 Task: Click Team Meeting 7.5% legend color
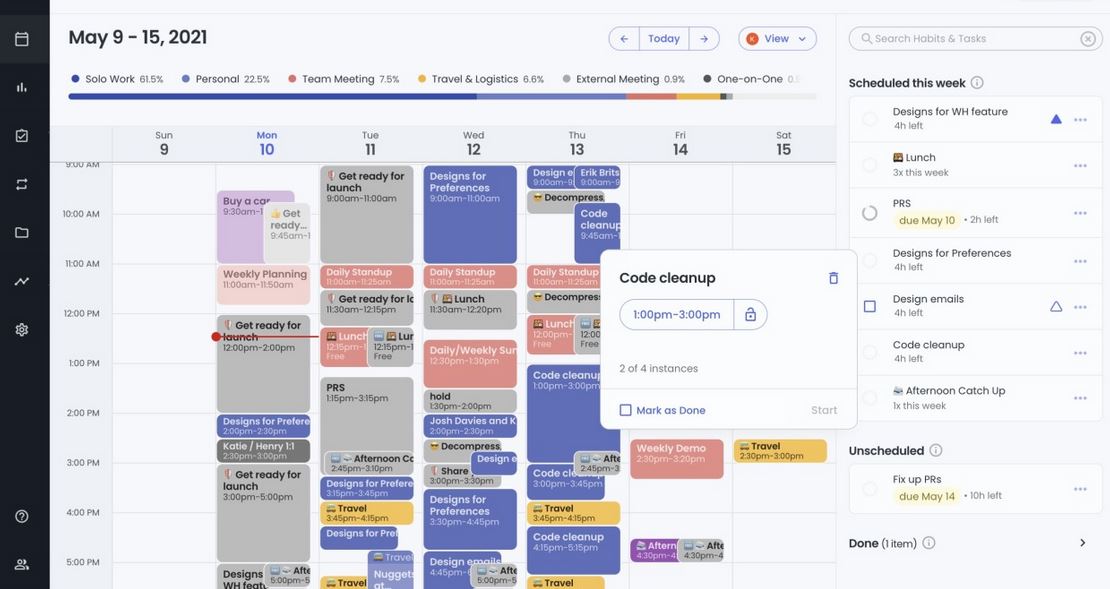(292, 79)
